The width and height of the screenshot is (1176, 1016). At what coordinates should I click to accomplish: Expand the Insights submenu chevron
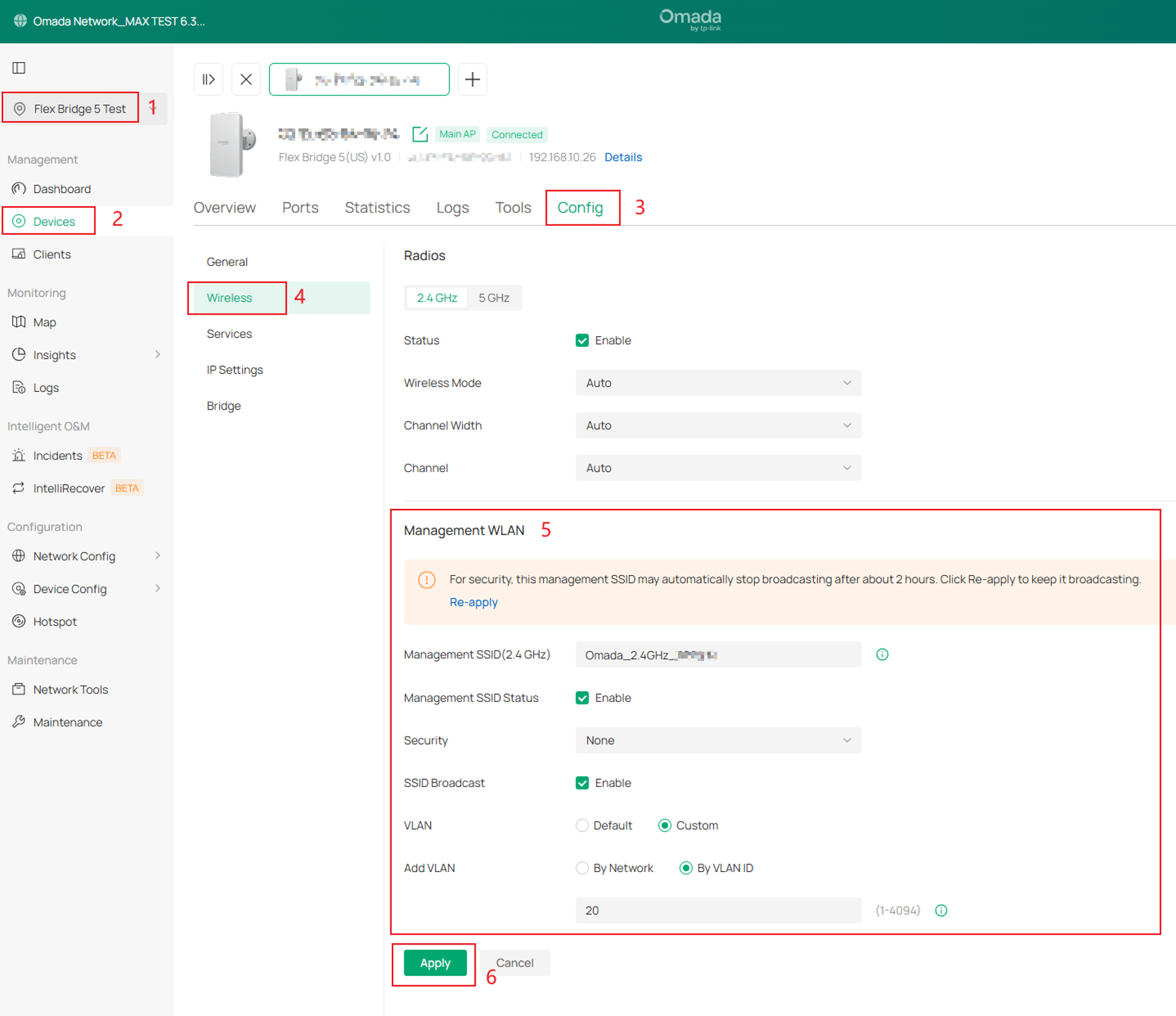[x=158, y=355]
